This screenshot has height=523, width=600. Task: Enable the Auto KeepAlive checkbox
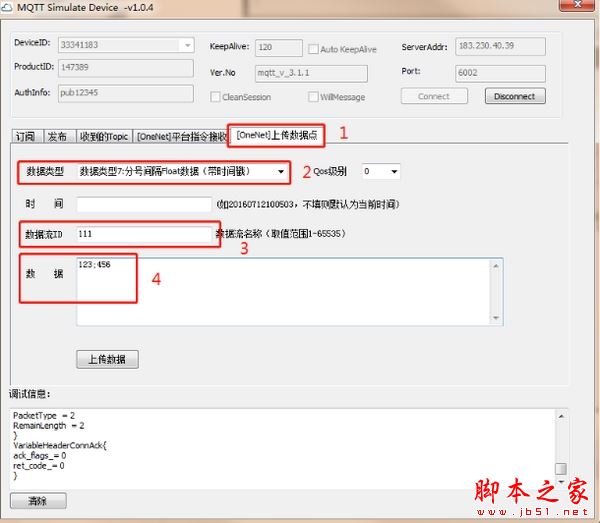313,49
